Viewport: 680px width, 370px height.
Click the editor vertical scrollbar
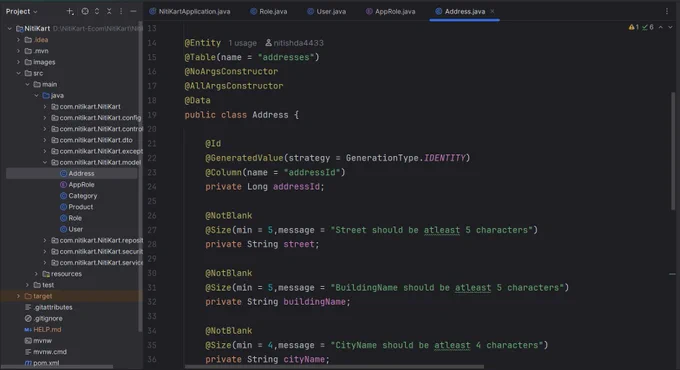673,152
